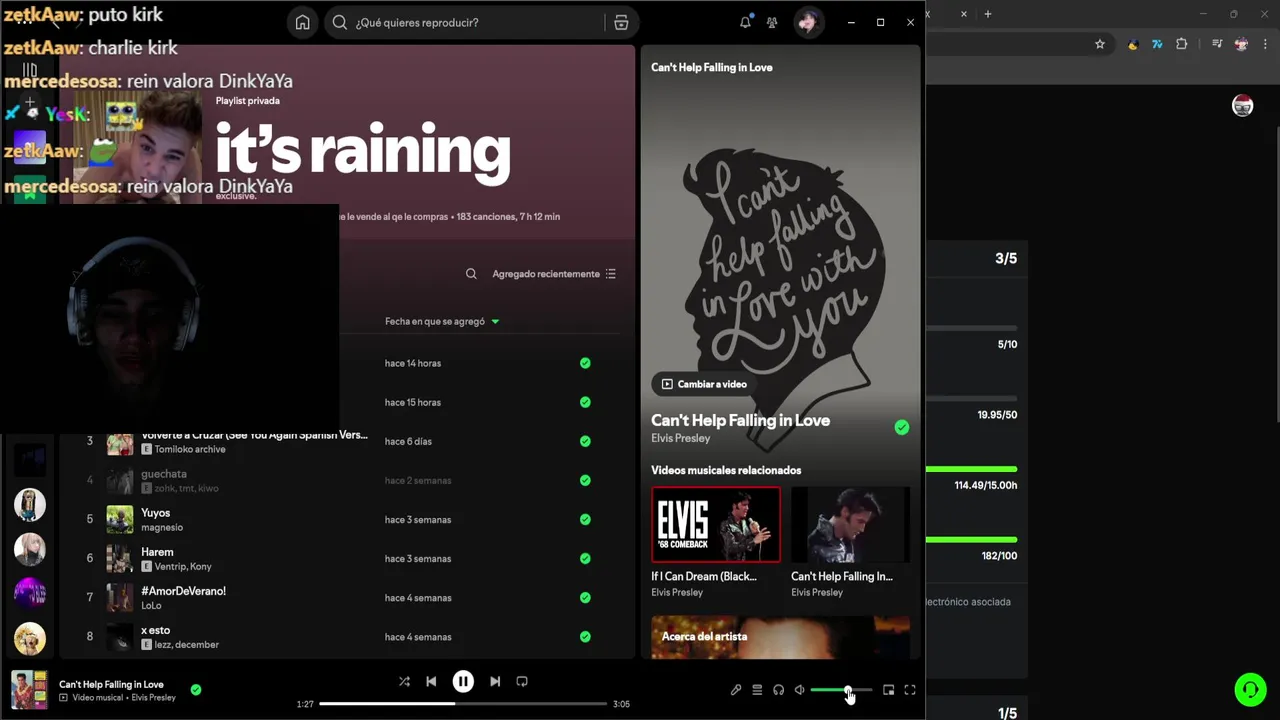Go to Spotify Home using the house icon
This screenshot has width=1280, height=720.
[x=302, y=22]
